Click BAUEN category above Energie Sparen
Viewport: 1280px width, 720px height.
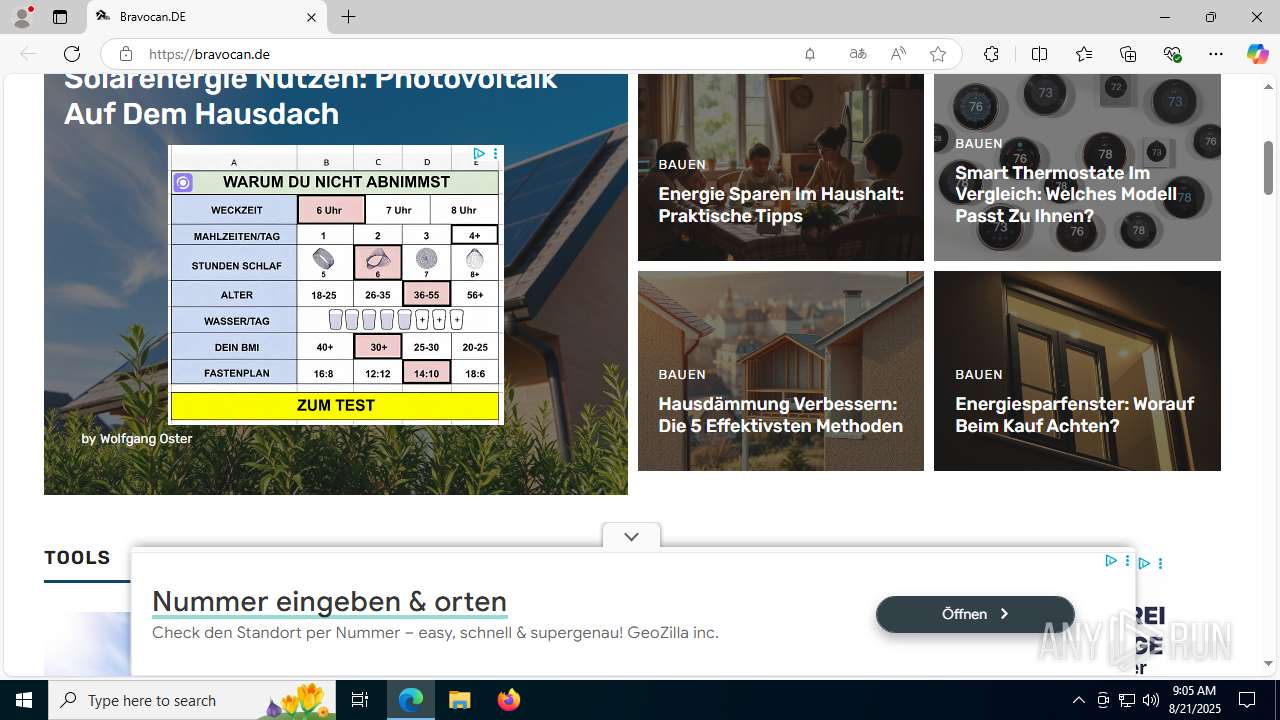tap(682, 164)
